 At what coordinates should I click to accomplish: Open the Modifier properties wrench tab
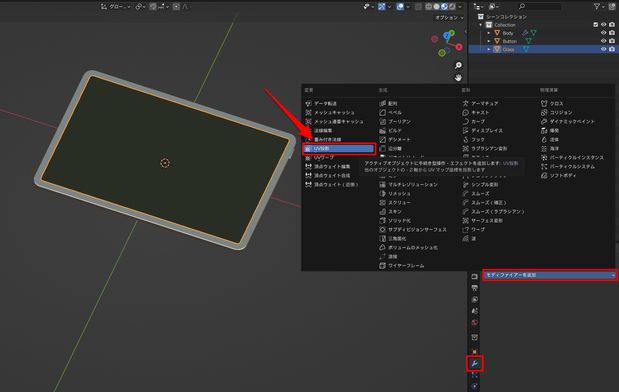tap(475, 364)
